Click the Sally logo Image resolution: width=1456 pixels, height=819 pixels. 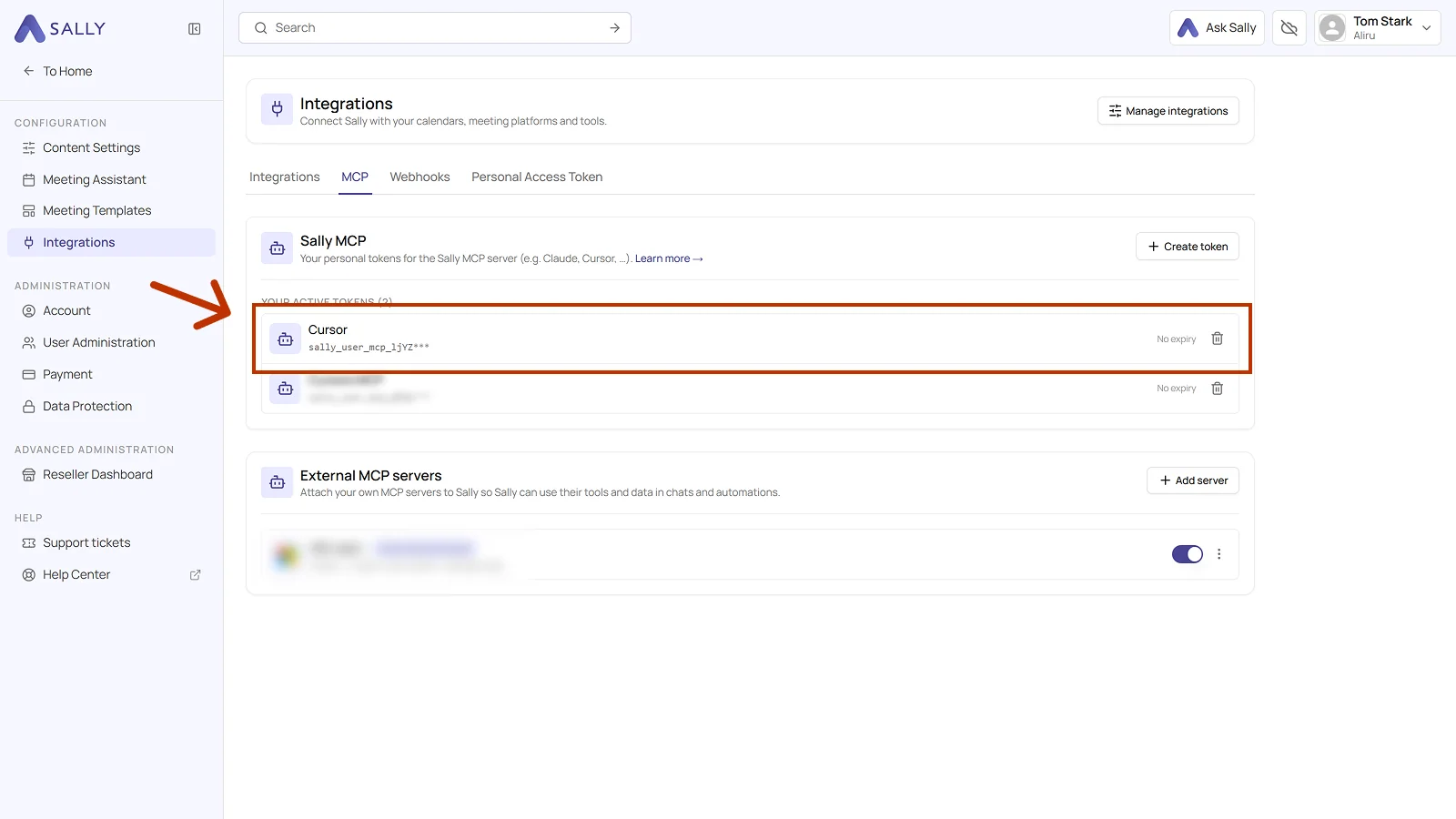pyautogui.click(x=60, y=28)
